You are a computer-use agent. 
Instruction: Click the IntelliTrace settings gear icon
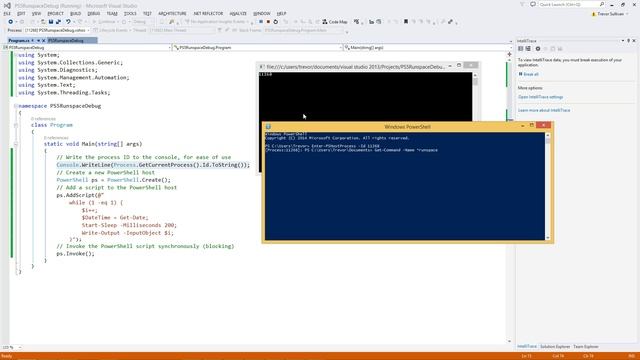click(x=538, y=49)
